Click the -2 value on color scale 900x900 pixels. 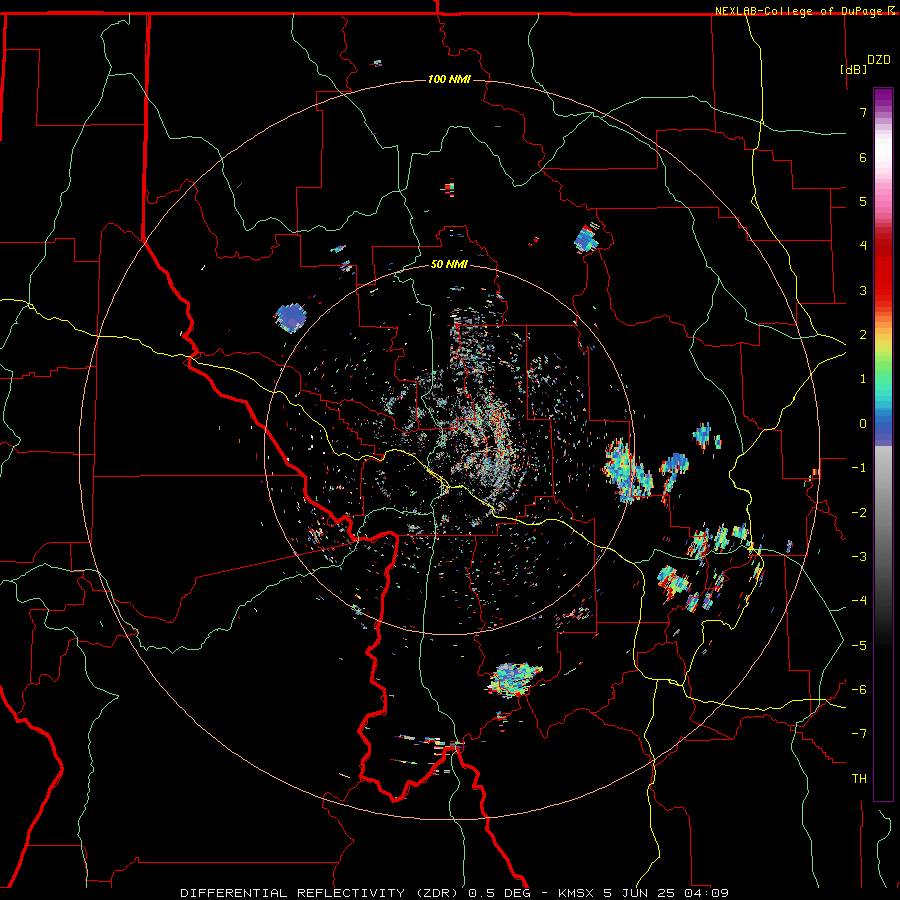(x=859, y=512)
